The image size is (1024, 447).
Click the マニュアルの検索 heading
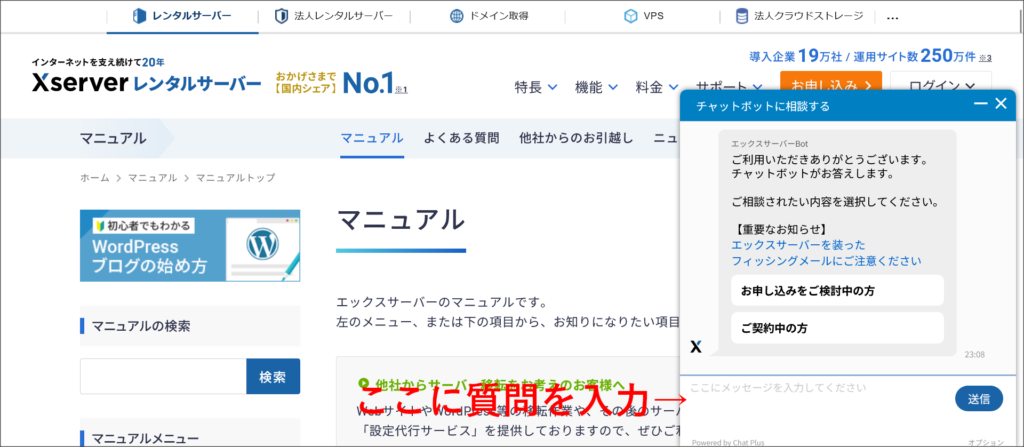141,325
